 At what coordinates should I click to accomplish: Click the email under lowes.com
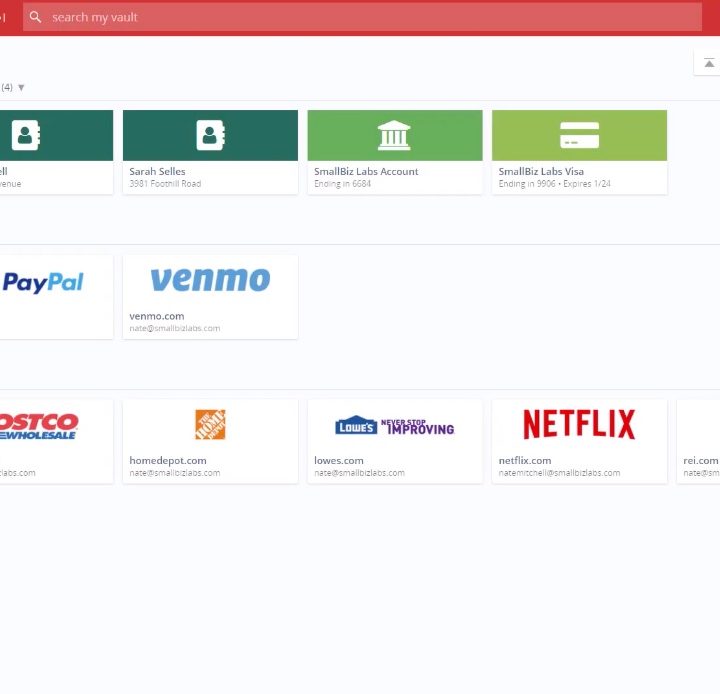(x=359, y=473)
